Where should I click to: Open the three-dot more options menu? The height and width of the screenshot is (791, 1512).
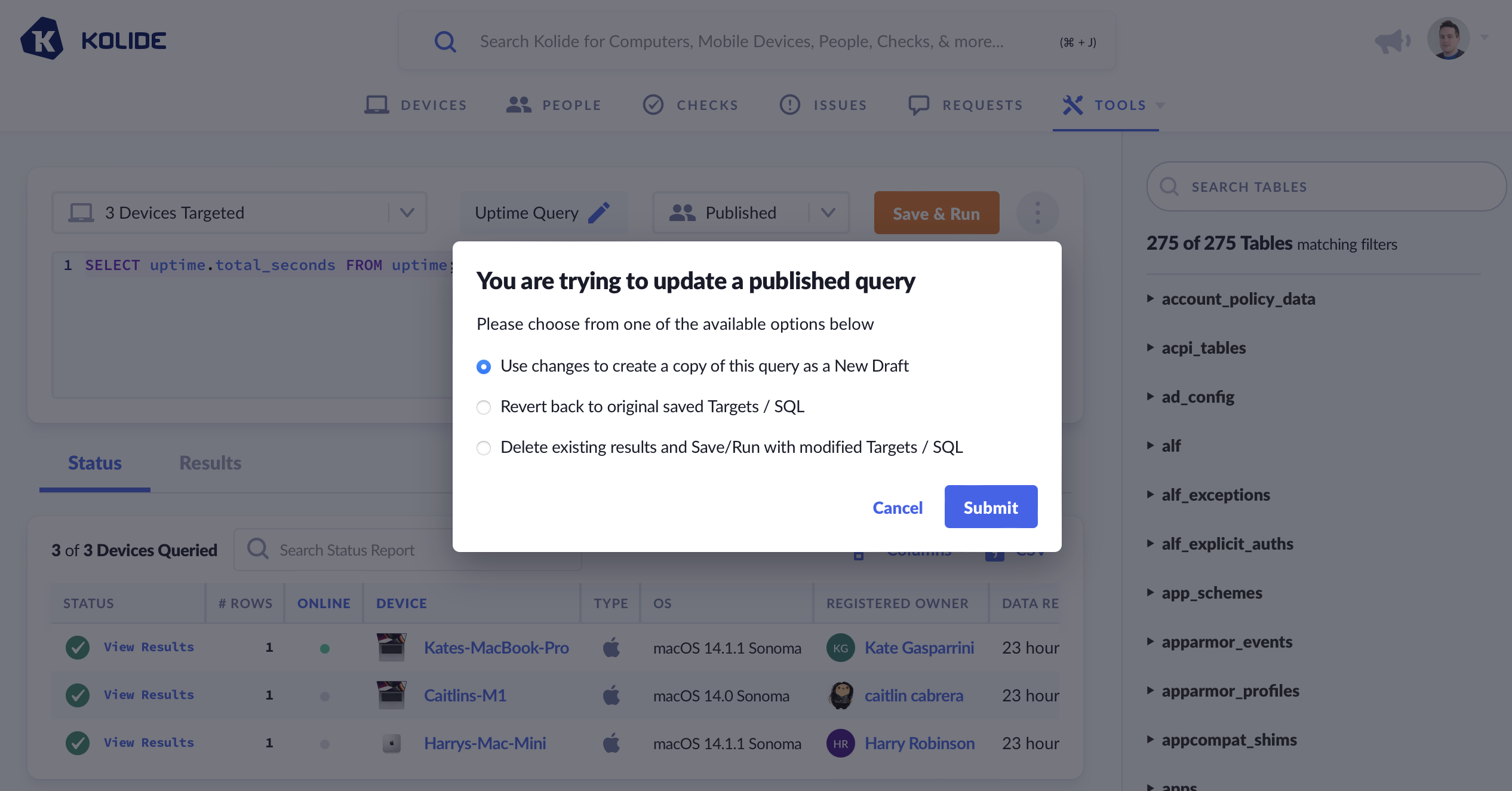1037,213
